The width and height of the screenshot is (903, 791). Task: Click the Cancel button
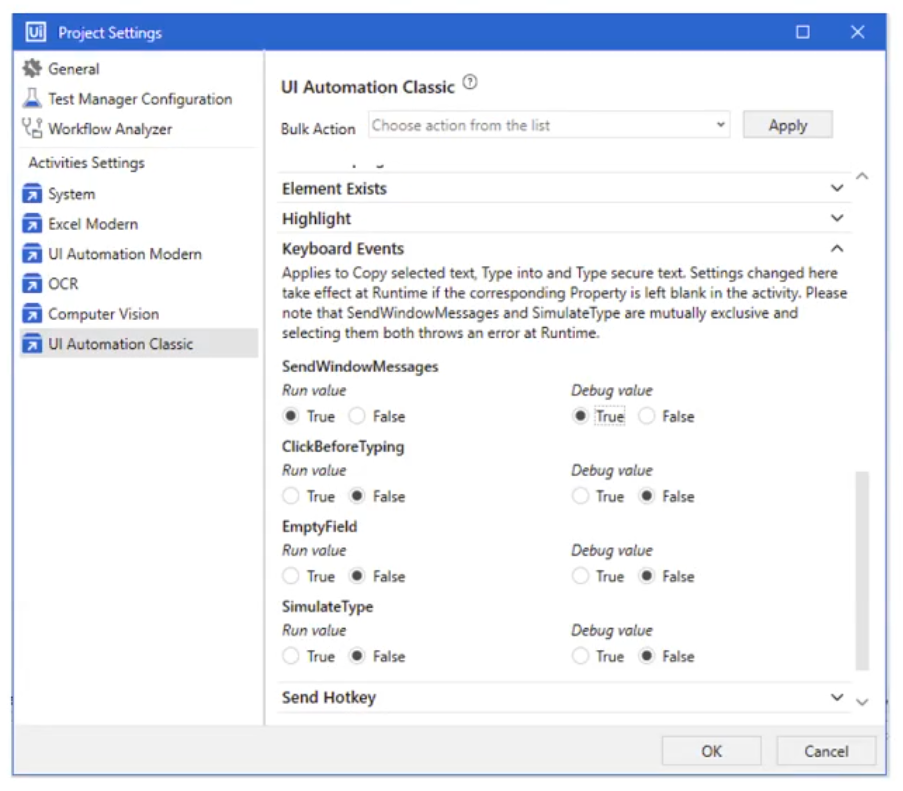[x=826, y=751]
